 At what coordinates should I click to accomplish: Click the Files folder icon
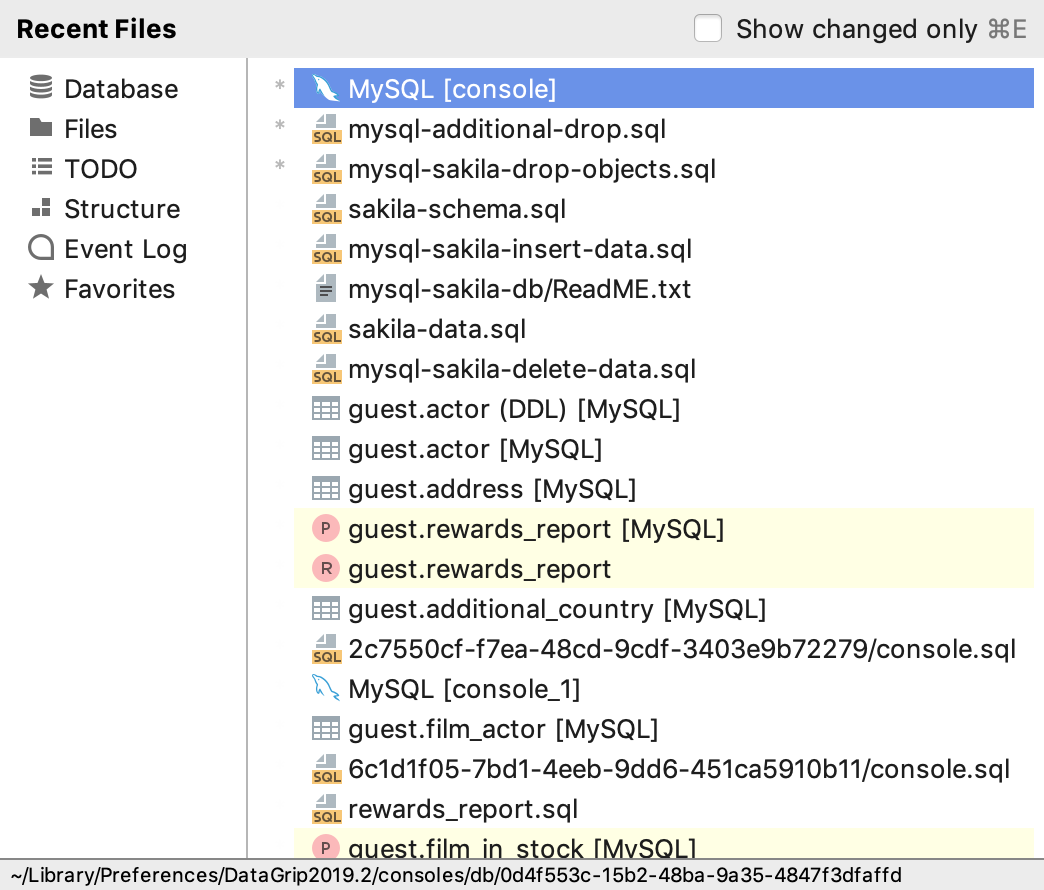41,127
